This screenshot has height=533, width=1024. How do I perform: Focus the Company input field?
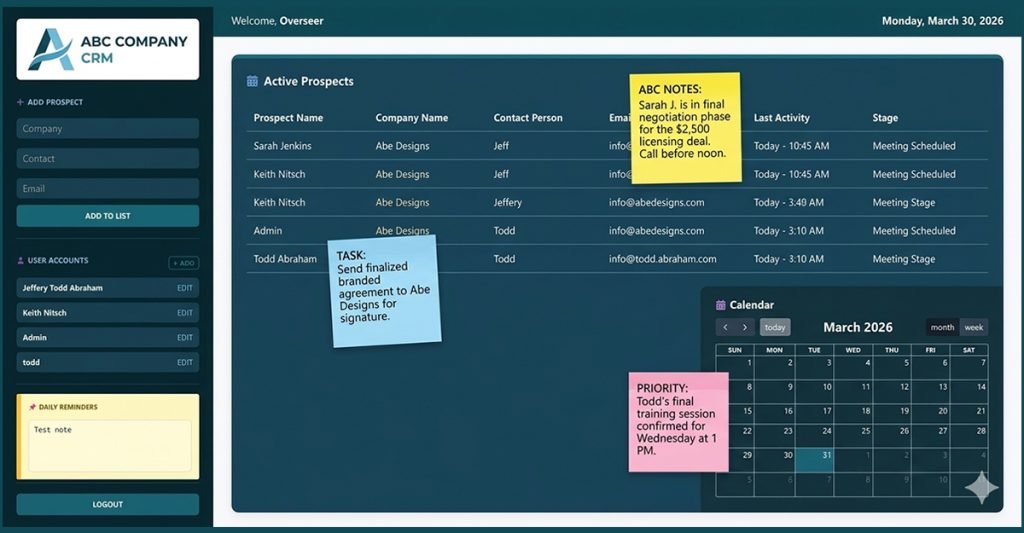click(107, 129)
